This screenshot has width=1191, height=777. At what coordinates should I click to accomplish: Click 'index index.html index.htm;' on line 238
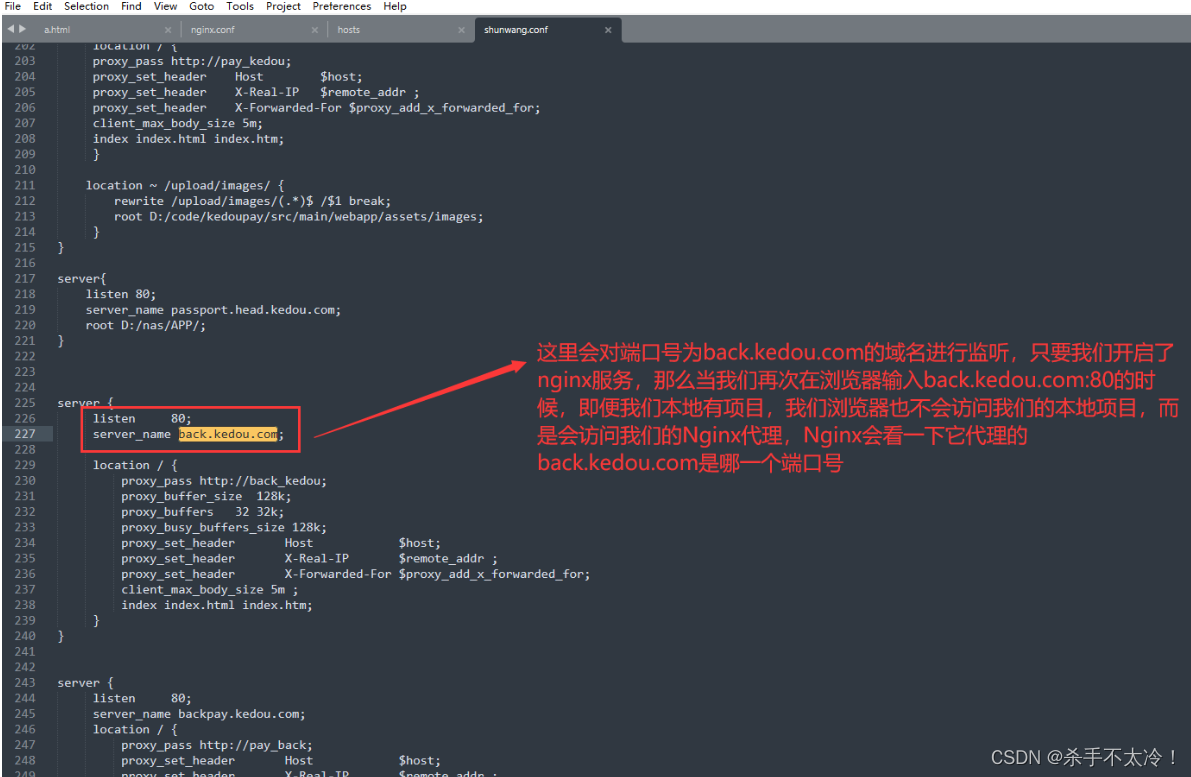(216, 605)
